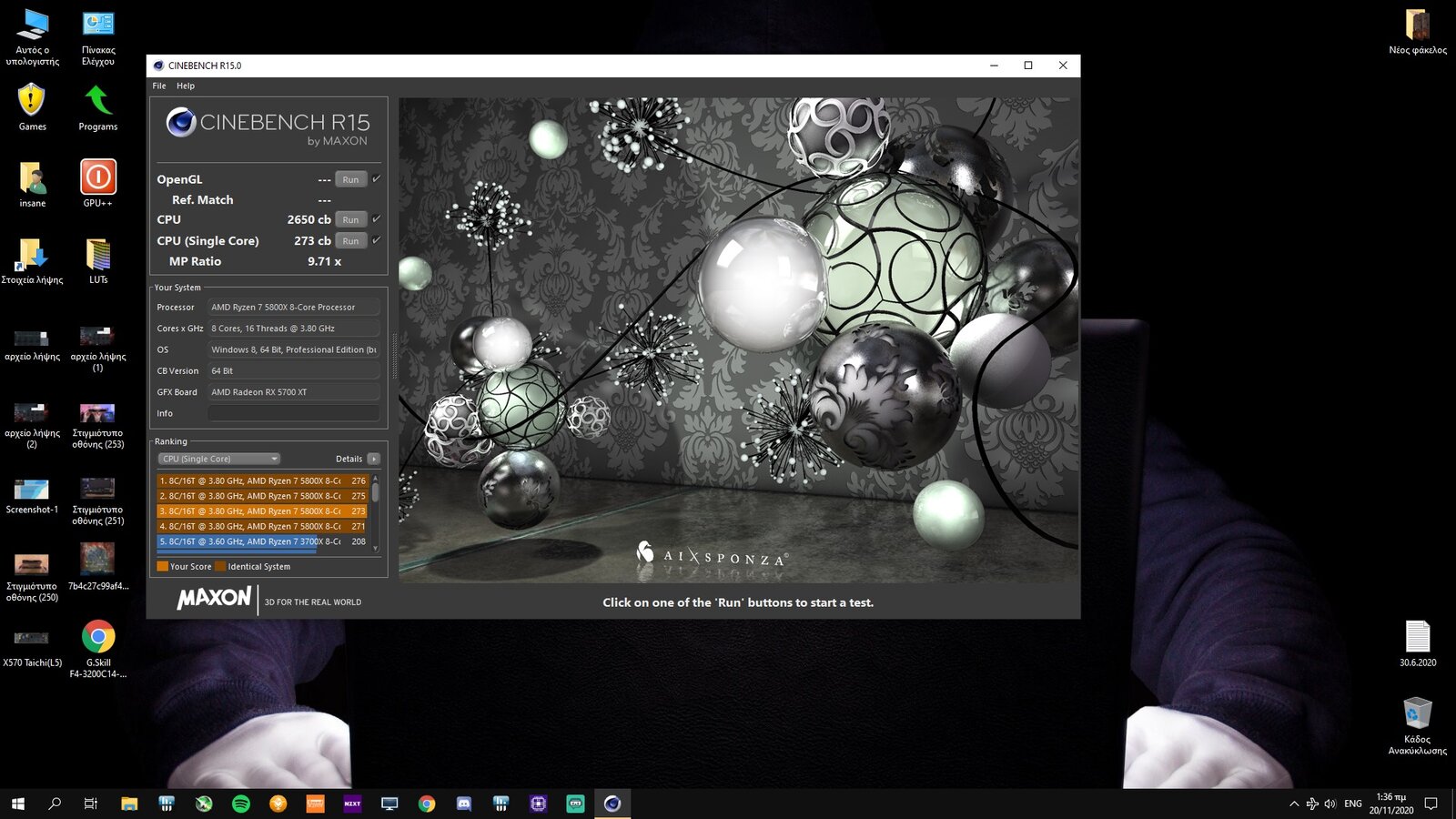
Task: Toggle the CPU (Single Core) test checkbox
Action: click(x=376, y=239)
